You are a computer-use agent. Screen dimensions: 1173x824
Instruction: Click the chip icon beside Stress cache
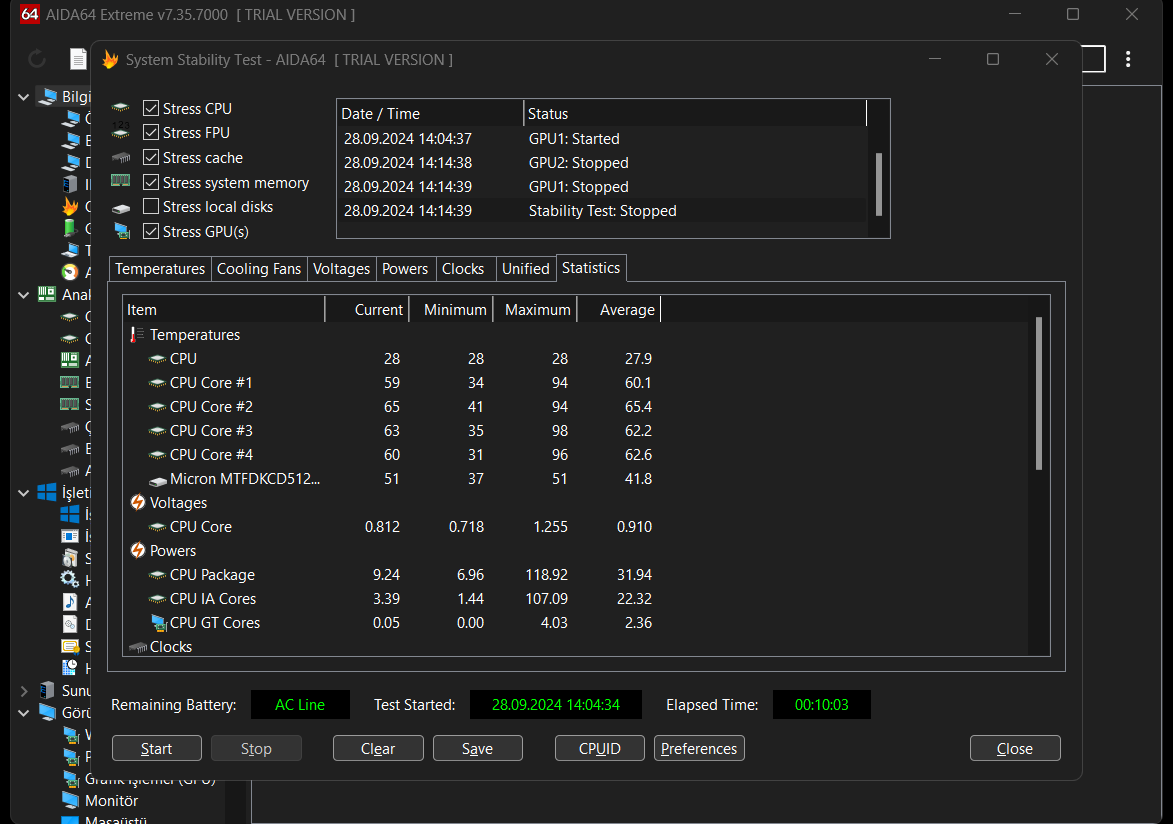click(x=120, y=158)
